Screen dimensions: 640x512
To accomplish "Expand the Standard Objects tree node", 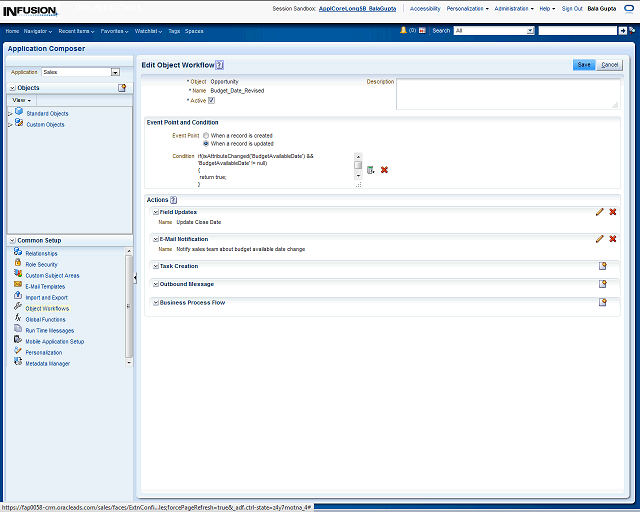I will [10, 114].
